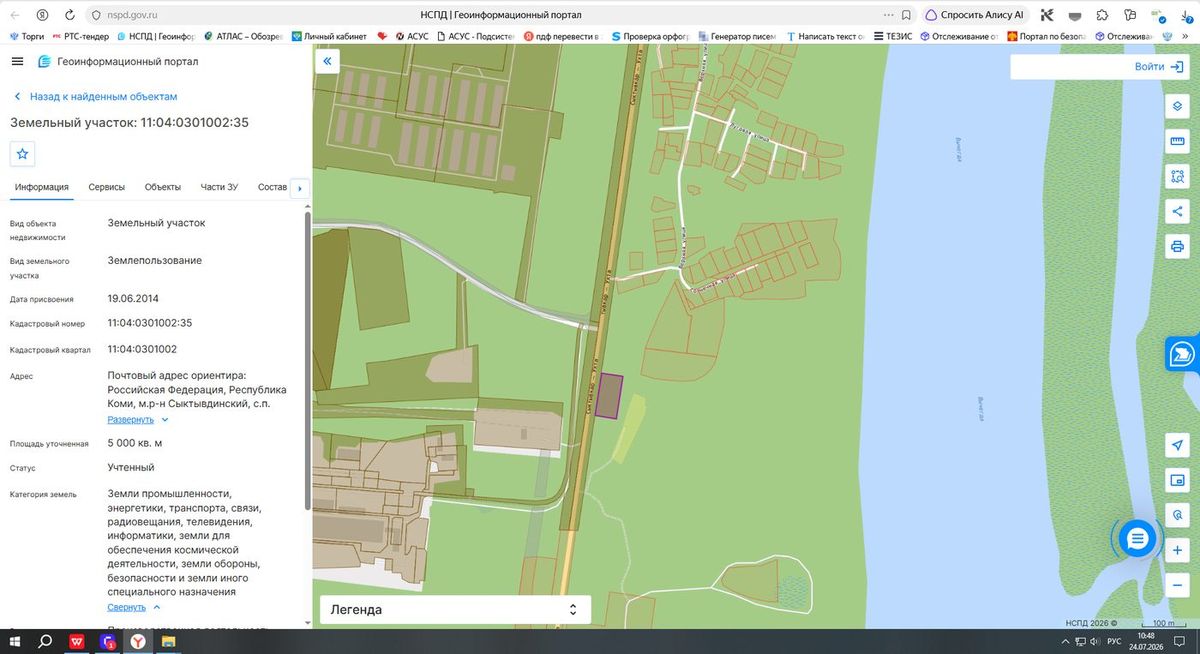The image size is (1200, 654).
Task: Open the map layers tool
Action: [x=1177, y=106]
